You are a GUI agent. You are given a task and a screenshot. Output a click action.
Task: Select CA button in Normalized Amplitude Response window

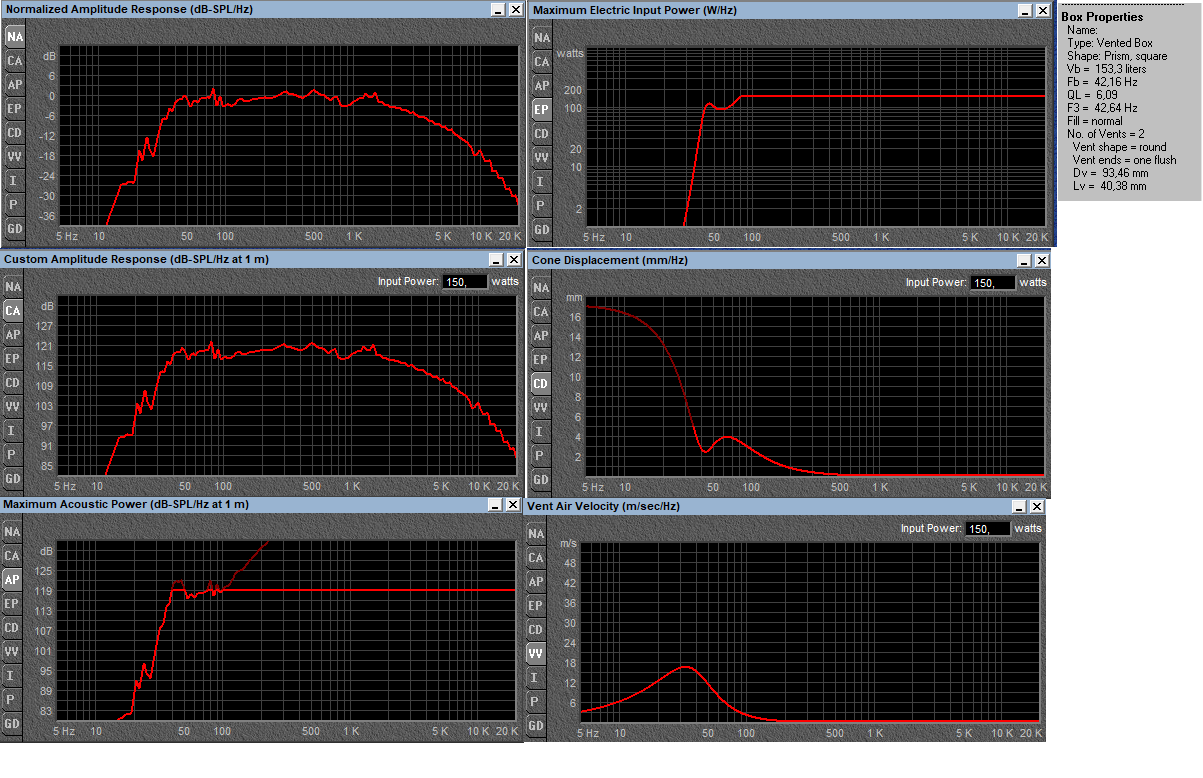coord(14,61)
